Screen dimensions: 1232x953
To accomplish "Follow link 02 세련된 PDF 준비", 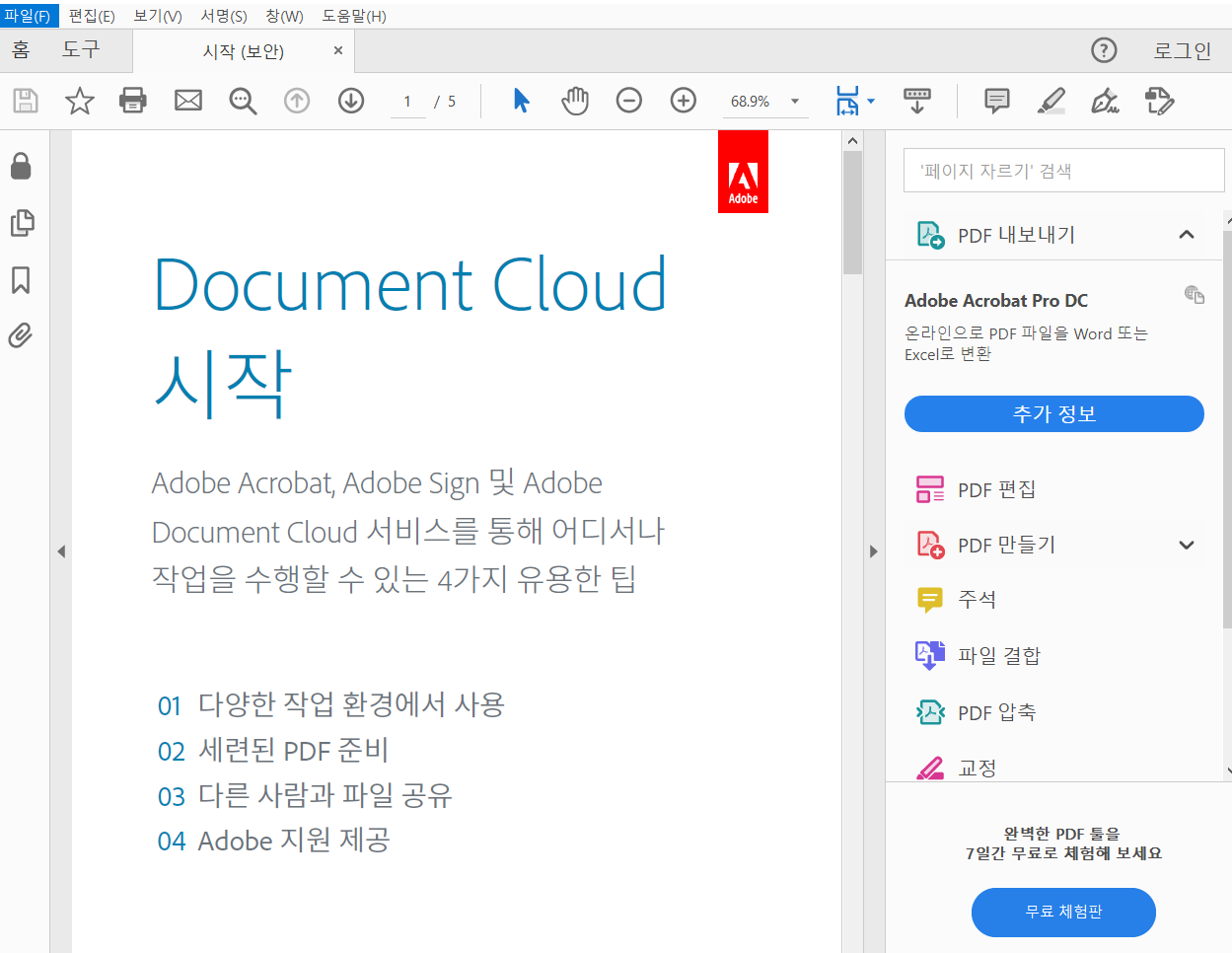I will coord(273,751).
